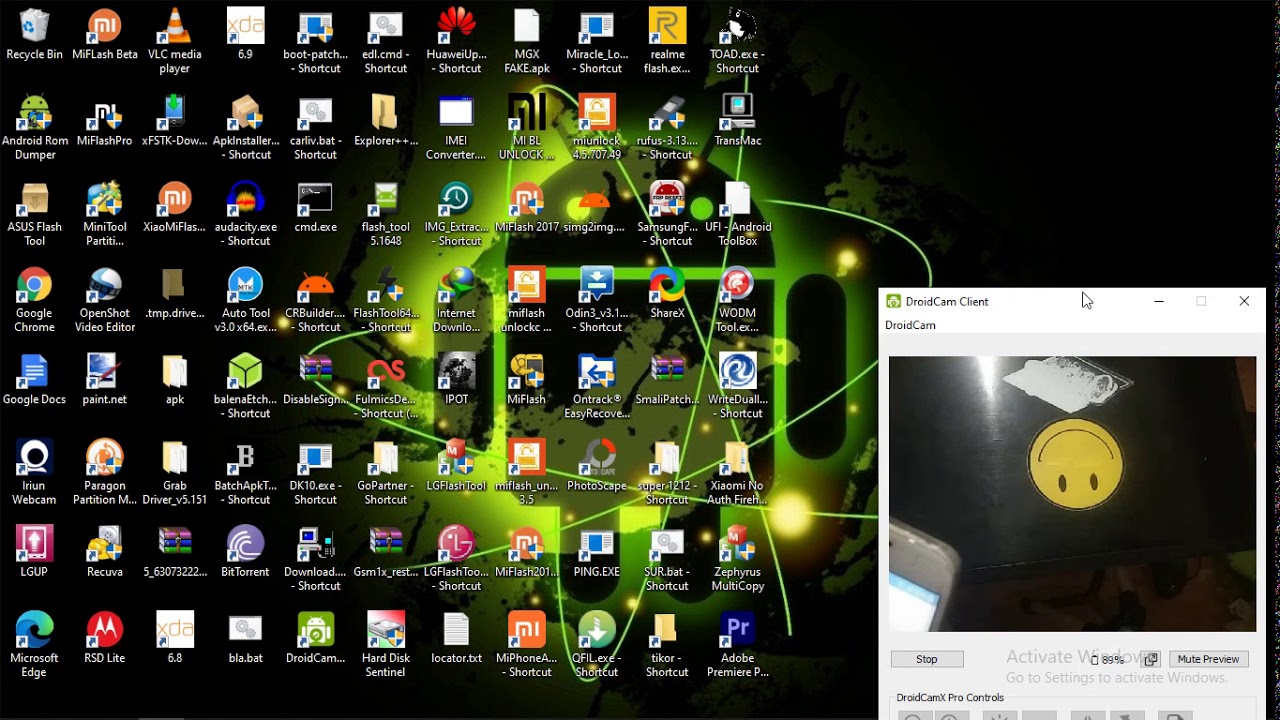This screenshot has width=1280, height=720.
Task: Select the Hard Disk Sentinel icon
Action: click(x=386, y=645)
